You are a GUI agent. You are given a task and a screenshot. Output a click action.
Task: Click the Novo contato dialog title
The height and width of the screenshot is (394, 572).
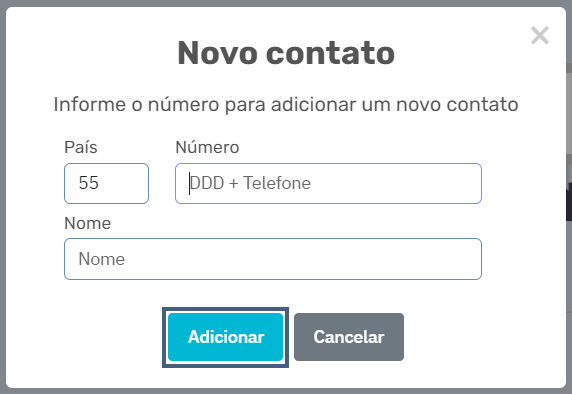(286, 53)
